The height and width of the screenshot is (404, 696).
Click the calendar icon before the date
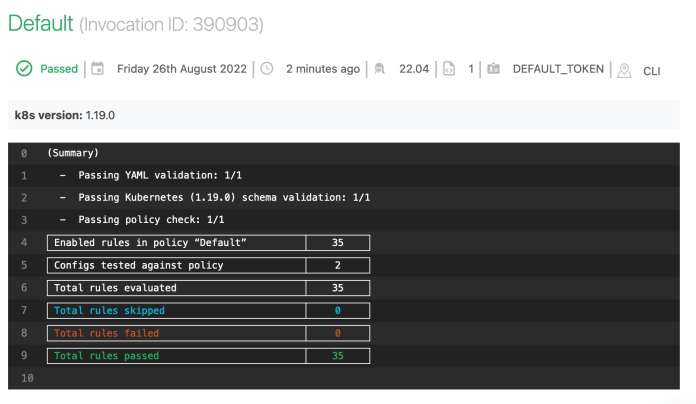click(97, 69)
